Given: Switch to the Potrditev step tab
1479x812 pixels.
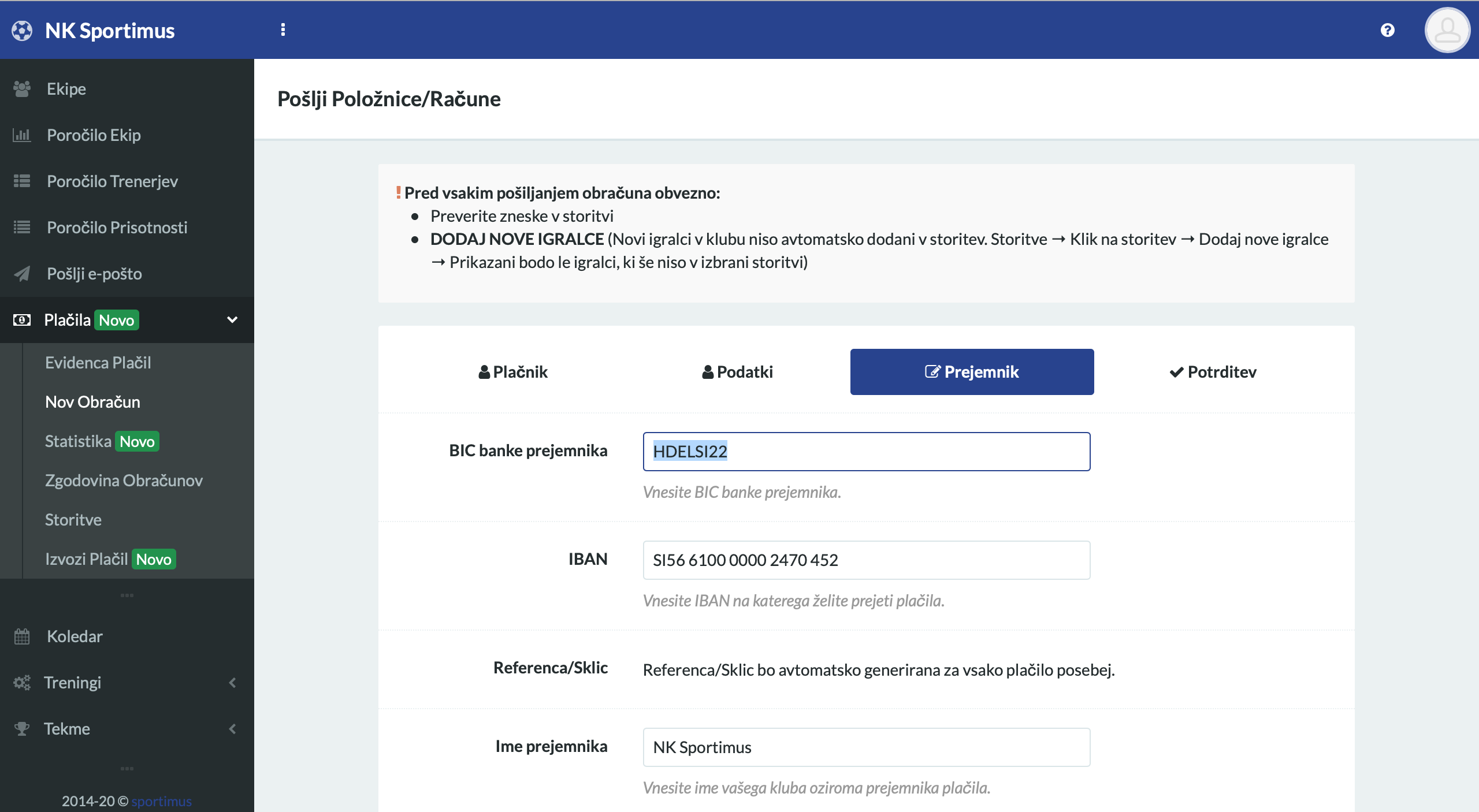Looking at the screenshot, I should pos(1213,372).
